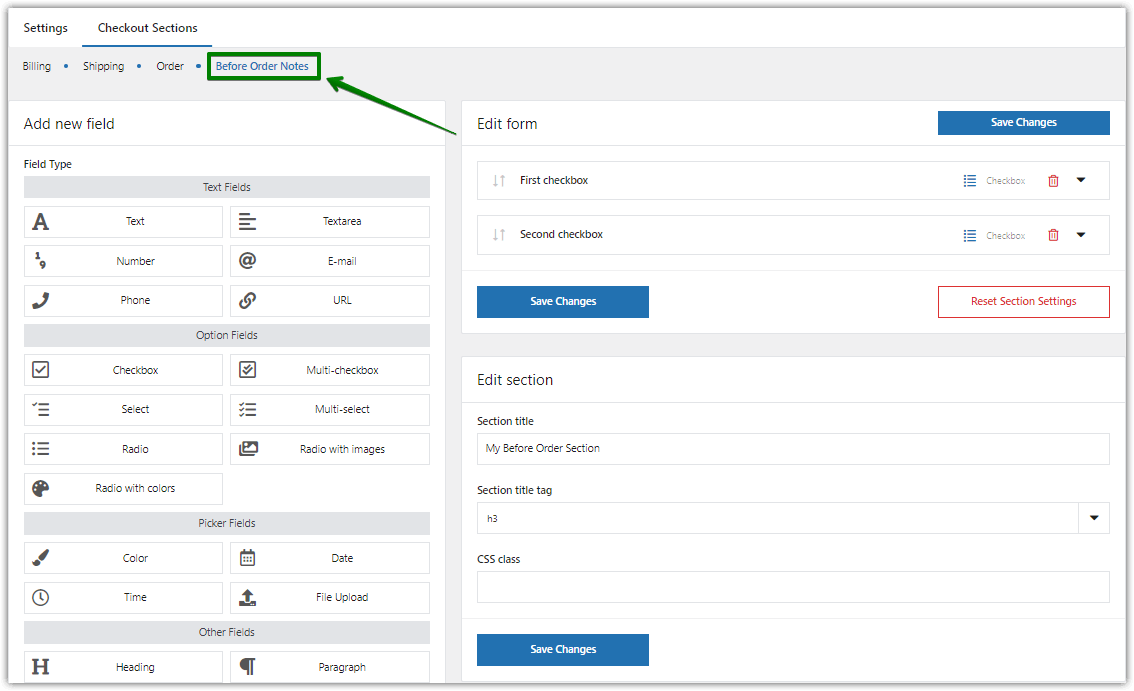
Task: Open the Order section
Action: tap(170, 66)
